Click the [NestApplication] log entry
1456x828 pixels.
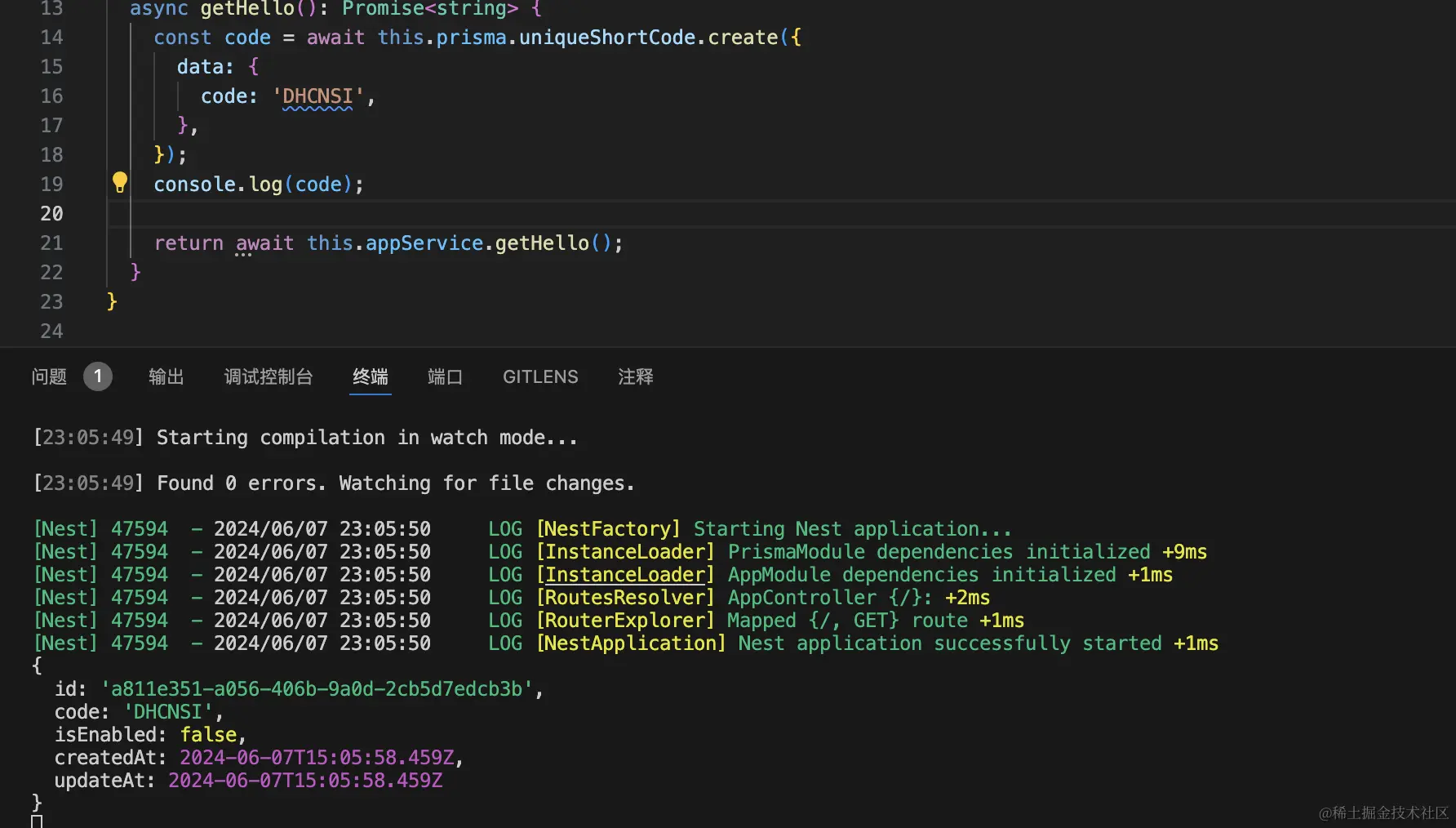pos(631,643)
